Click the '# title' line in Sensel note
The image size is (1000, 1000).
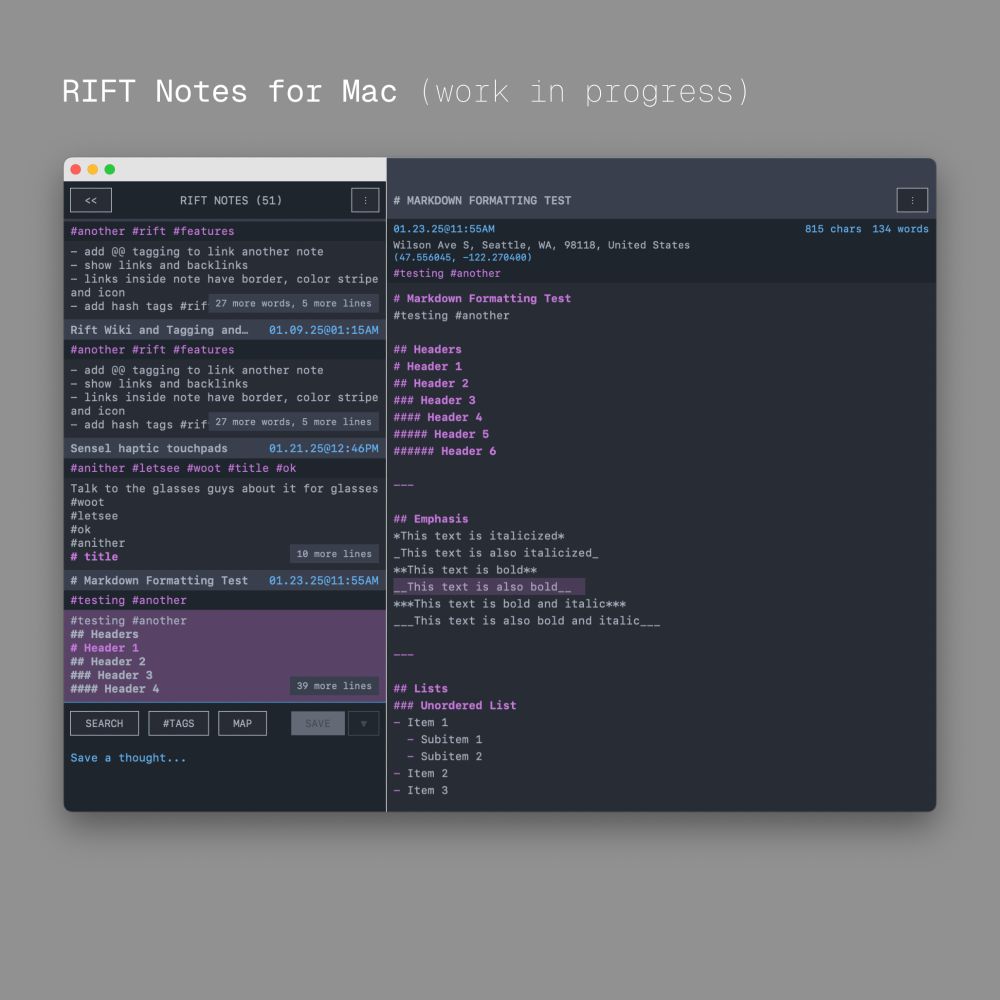(94, 557)
